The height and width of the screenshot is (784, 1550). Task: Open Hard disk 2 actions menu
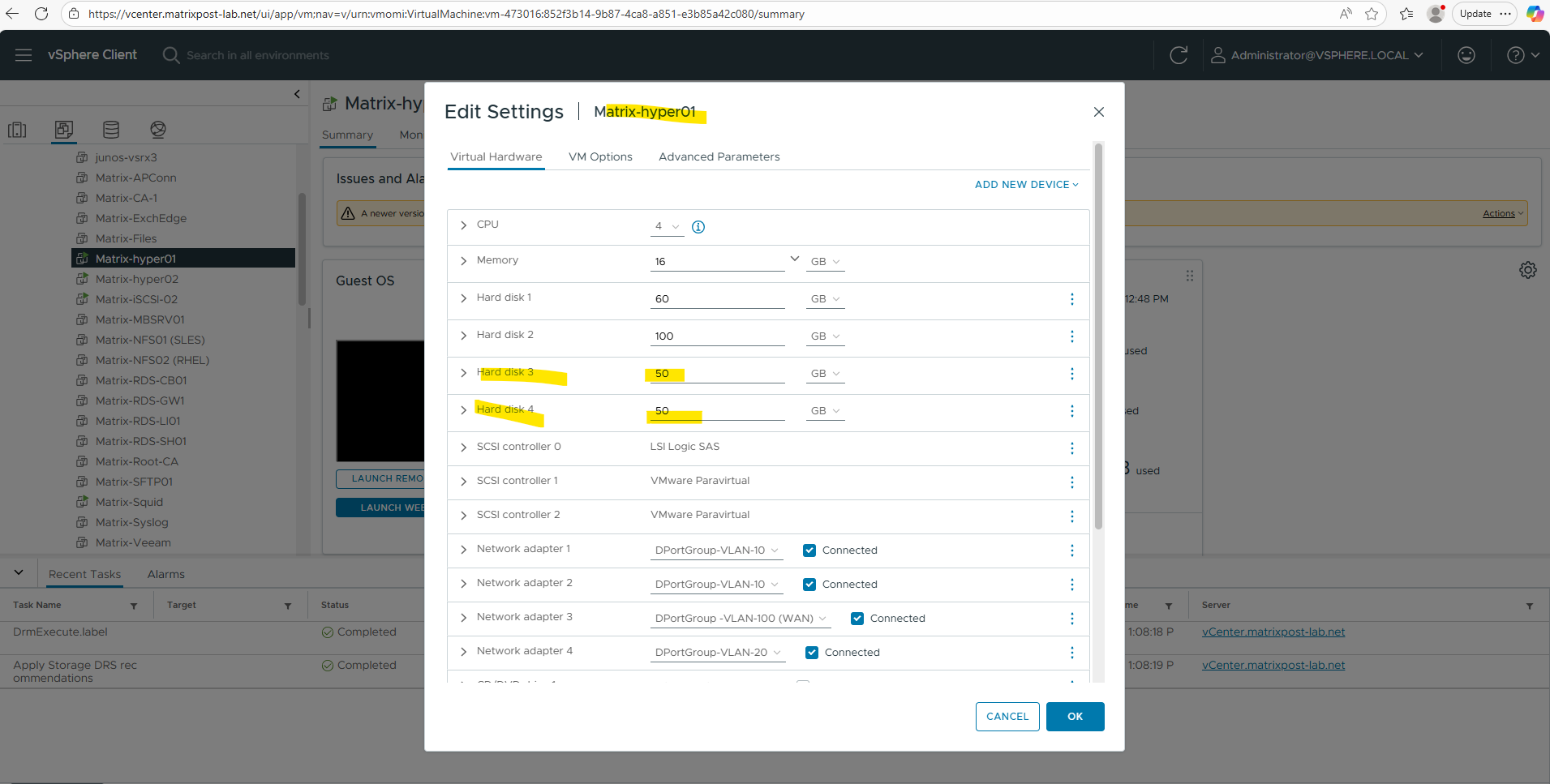coord(1072,336)
